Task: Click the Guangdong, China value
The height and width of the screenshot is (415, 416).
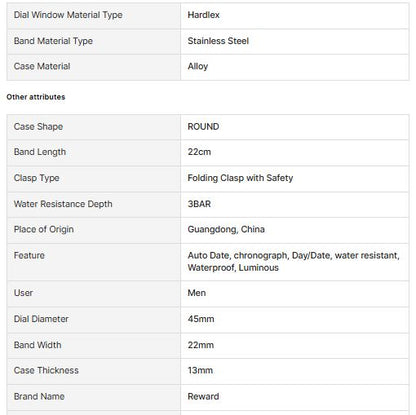Action: coord(226,229)
